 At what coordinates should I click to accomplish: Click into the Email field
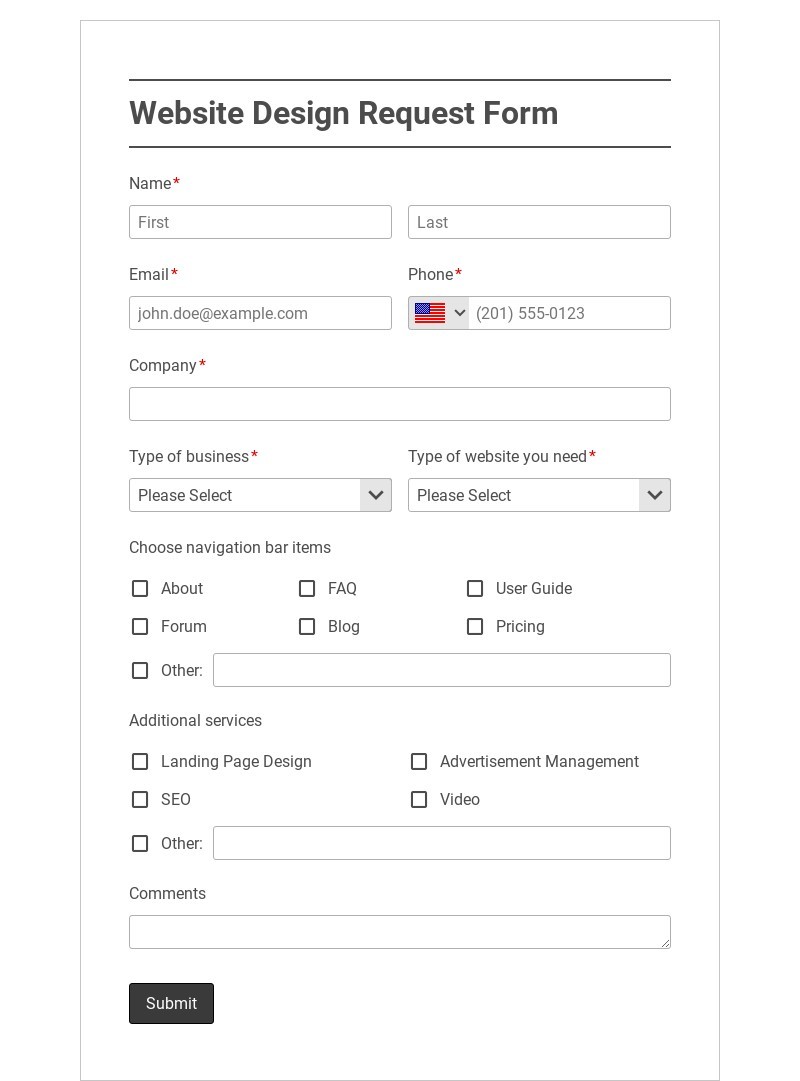click(x=260, y=313)
